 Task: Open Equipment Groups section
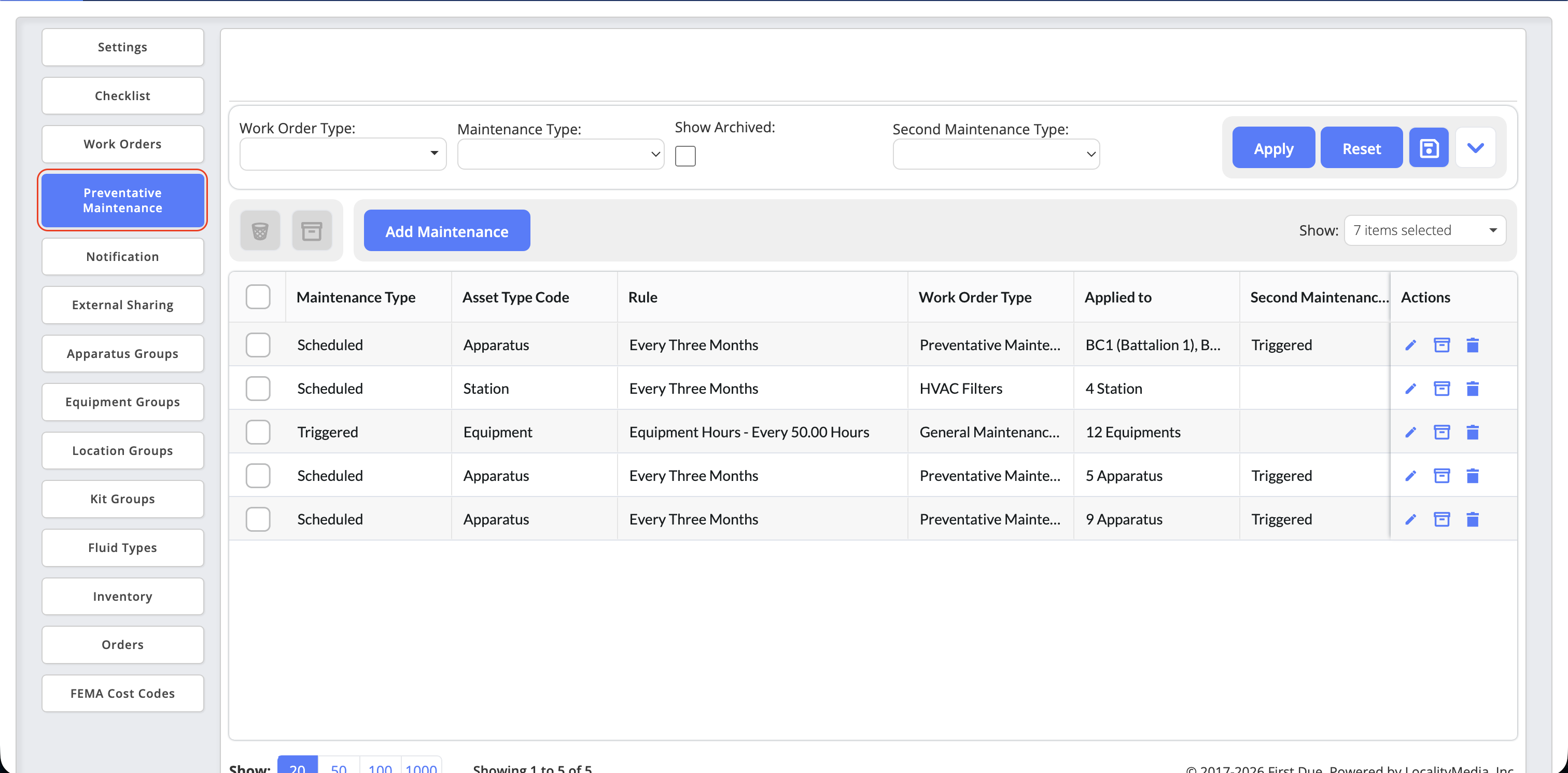tap(122, 402)
